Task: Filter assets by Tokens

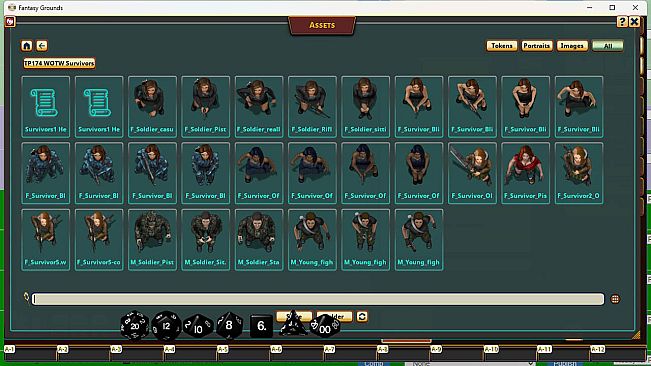Action: point(502,46)
